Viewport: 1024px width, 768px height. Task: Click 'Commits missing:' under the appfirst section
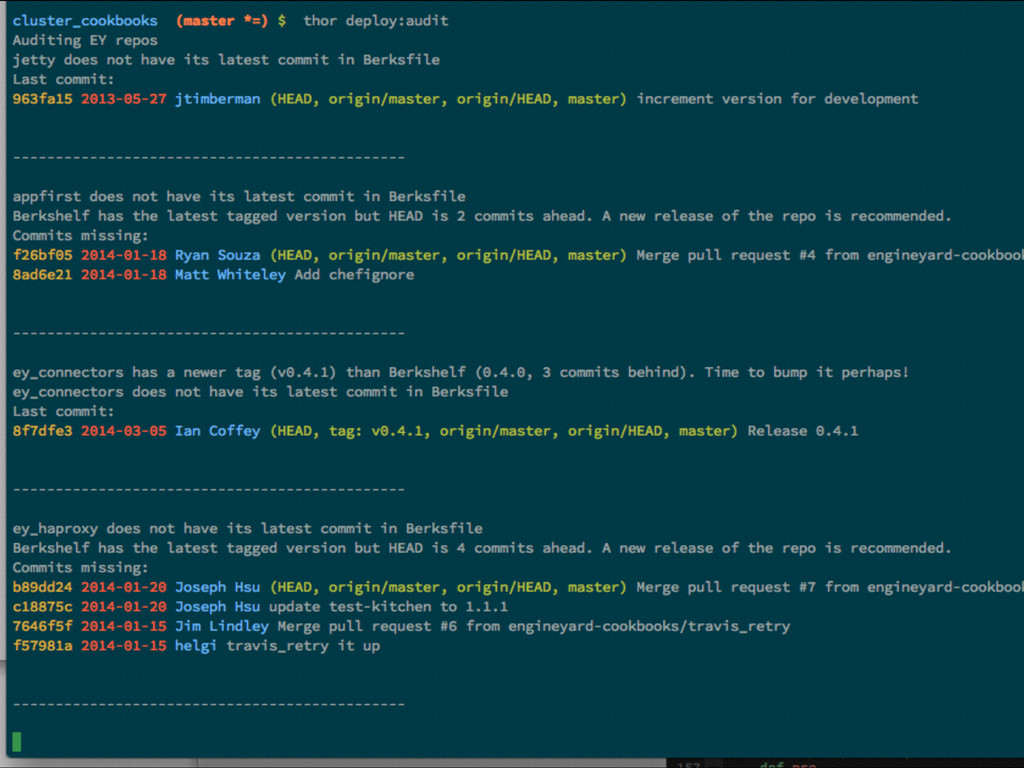pos(80,236)
